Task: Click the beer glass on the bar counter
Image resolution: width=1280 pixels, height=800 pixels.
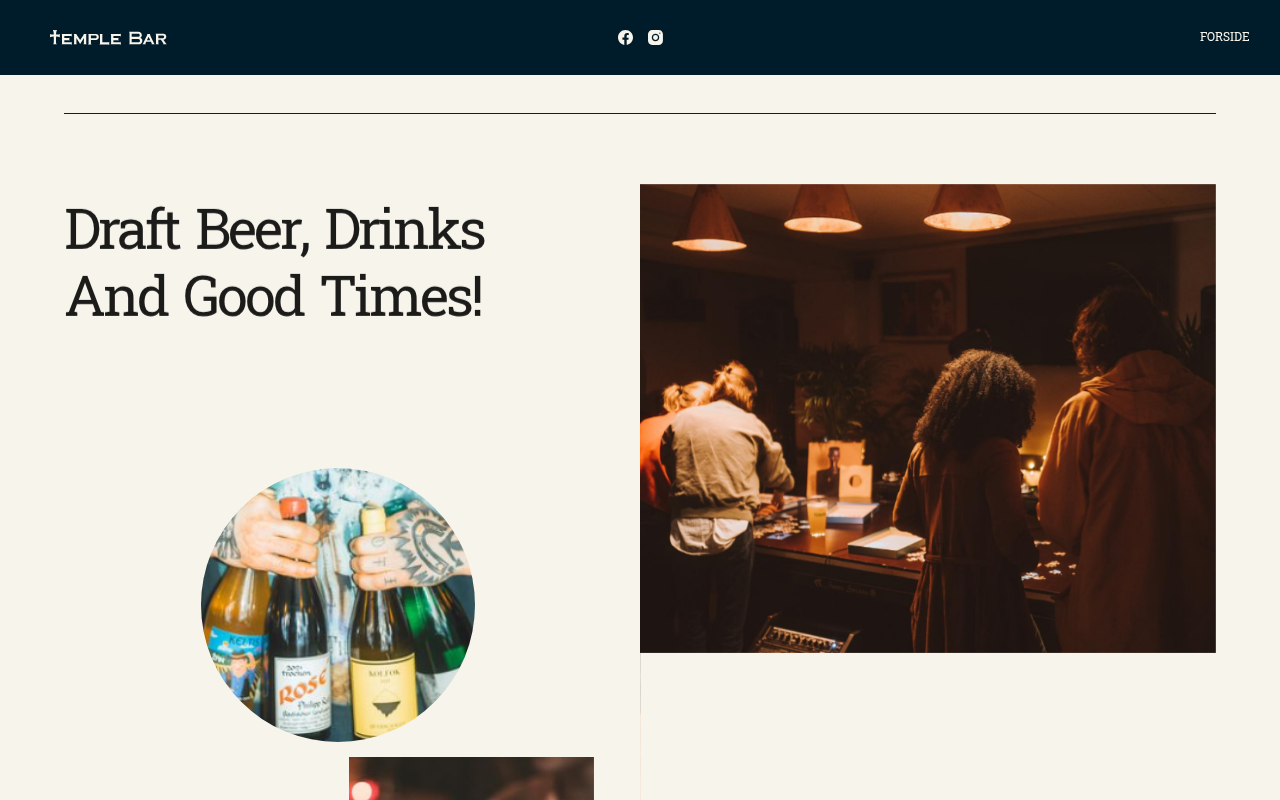Action: [817, 517]
